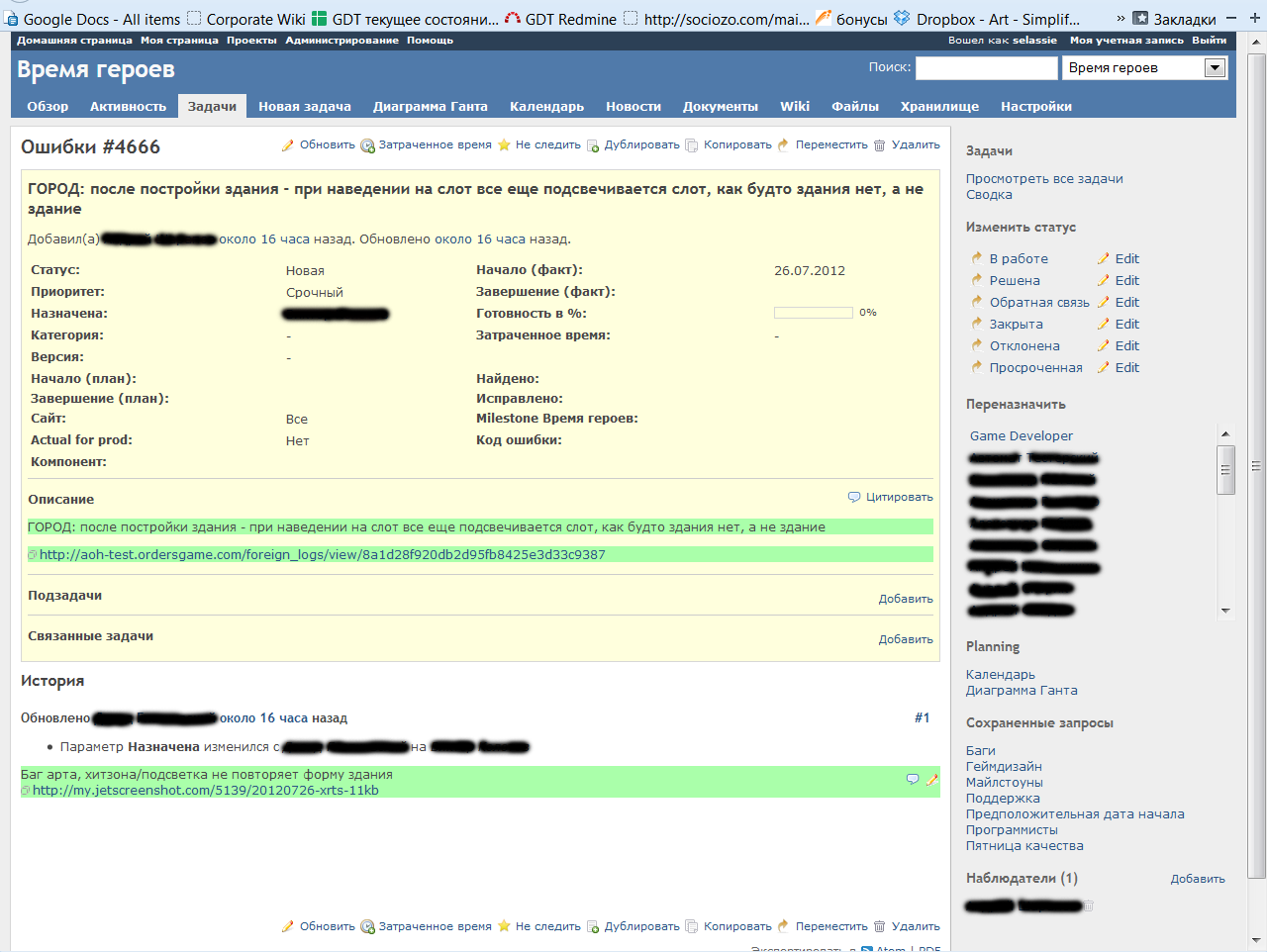Open the Настройки tab

(x=1036, y=107)
